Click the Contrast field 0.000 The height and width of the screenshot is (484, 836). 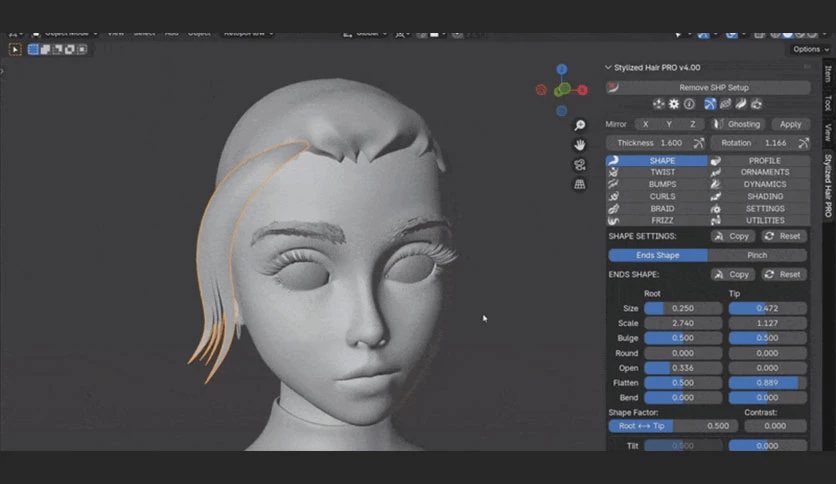coord(775,426)
